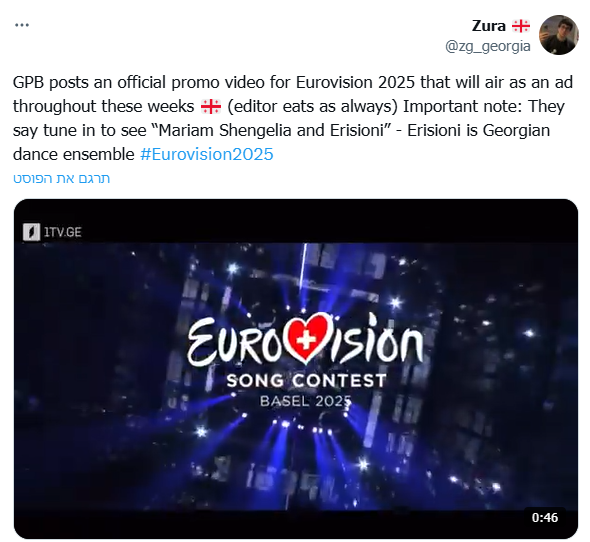The width and height of the screenshot is (590, 542).
Task: Open the three-dot more options menu
Action: click(22, 25)
